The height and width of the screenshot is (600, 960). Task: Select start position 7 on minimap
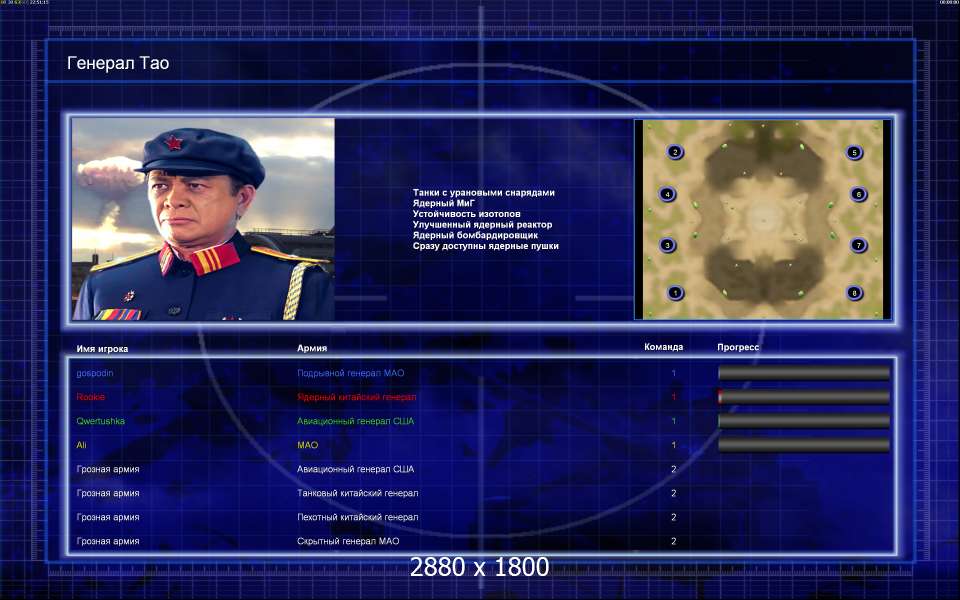point(858,245)
